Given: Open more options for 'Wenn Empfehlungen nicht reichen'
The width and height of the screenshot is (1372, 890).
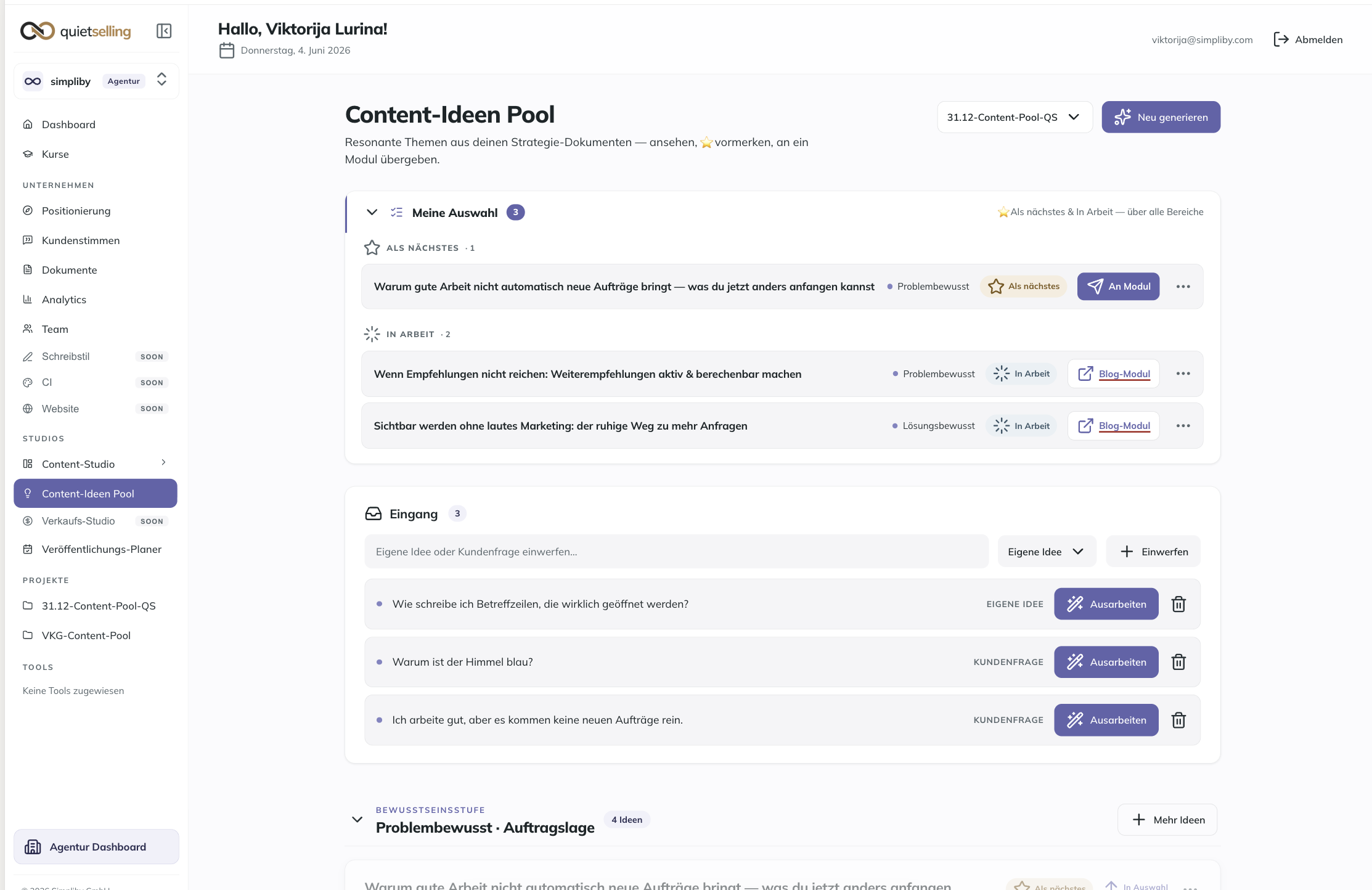Looking at the screenshot, I should (1183, 374).
